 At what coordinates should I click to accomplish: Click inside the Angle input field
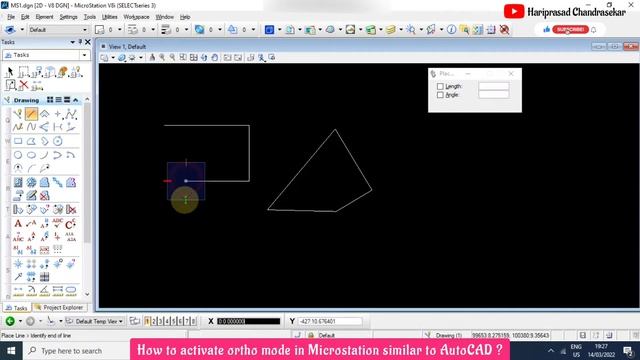click(493, 94)
